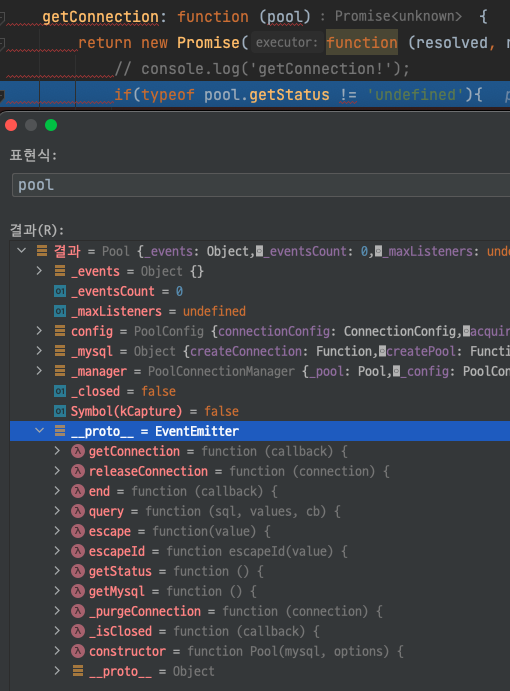Screen dimensions: 510x691
Task: Expand the getMysql function node
Action: pos(57,591)
